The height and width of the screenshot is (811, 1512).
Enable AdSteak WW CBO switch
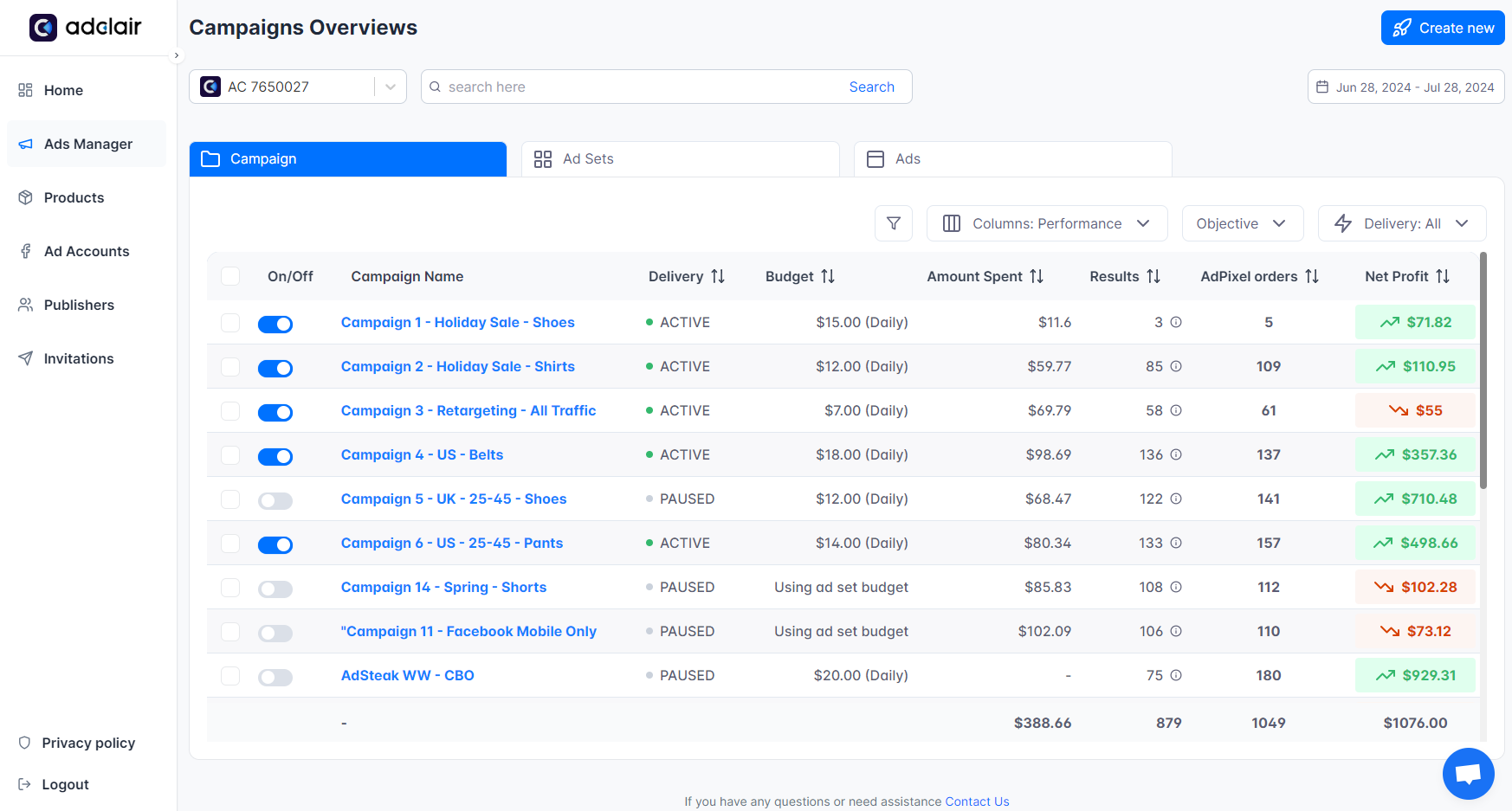click(275, 677)
